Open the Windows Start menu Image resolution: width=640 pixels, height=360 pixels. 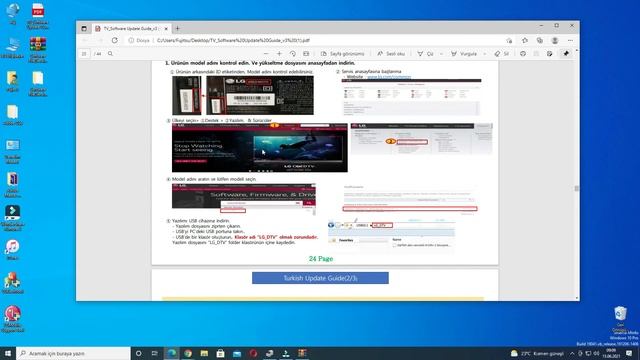8,353
